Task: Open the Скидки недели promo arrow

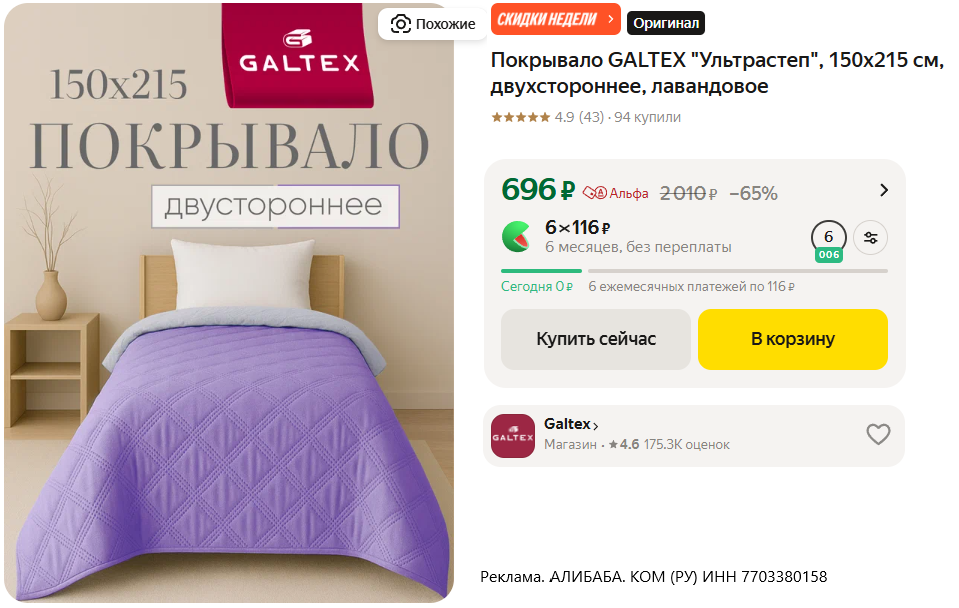Action: coord(610,20)
